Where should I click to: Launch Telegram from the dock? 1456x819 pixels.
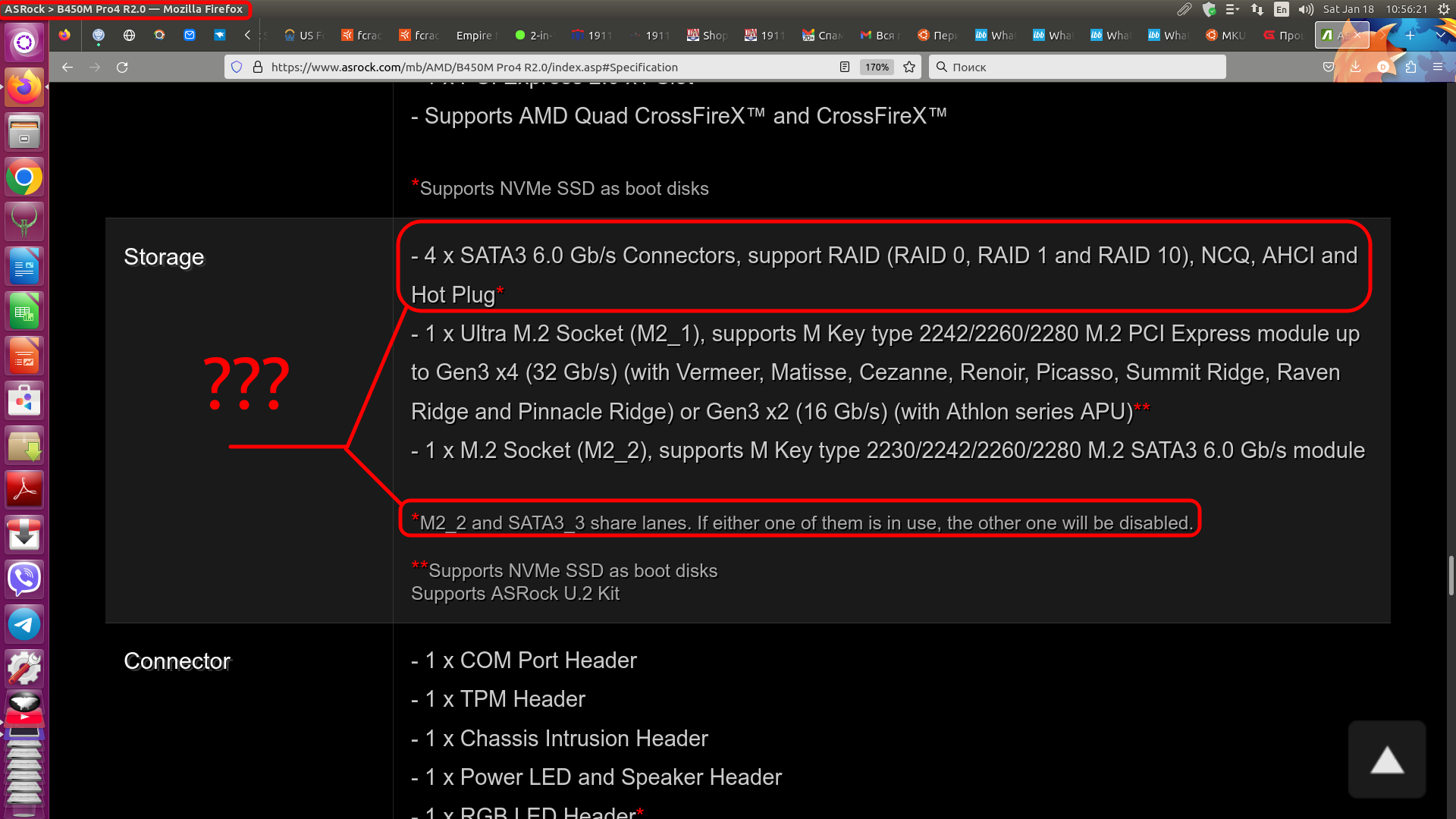(x=24, y=624)
